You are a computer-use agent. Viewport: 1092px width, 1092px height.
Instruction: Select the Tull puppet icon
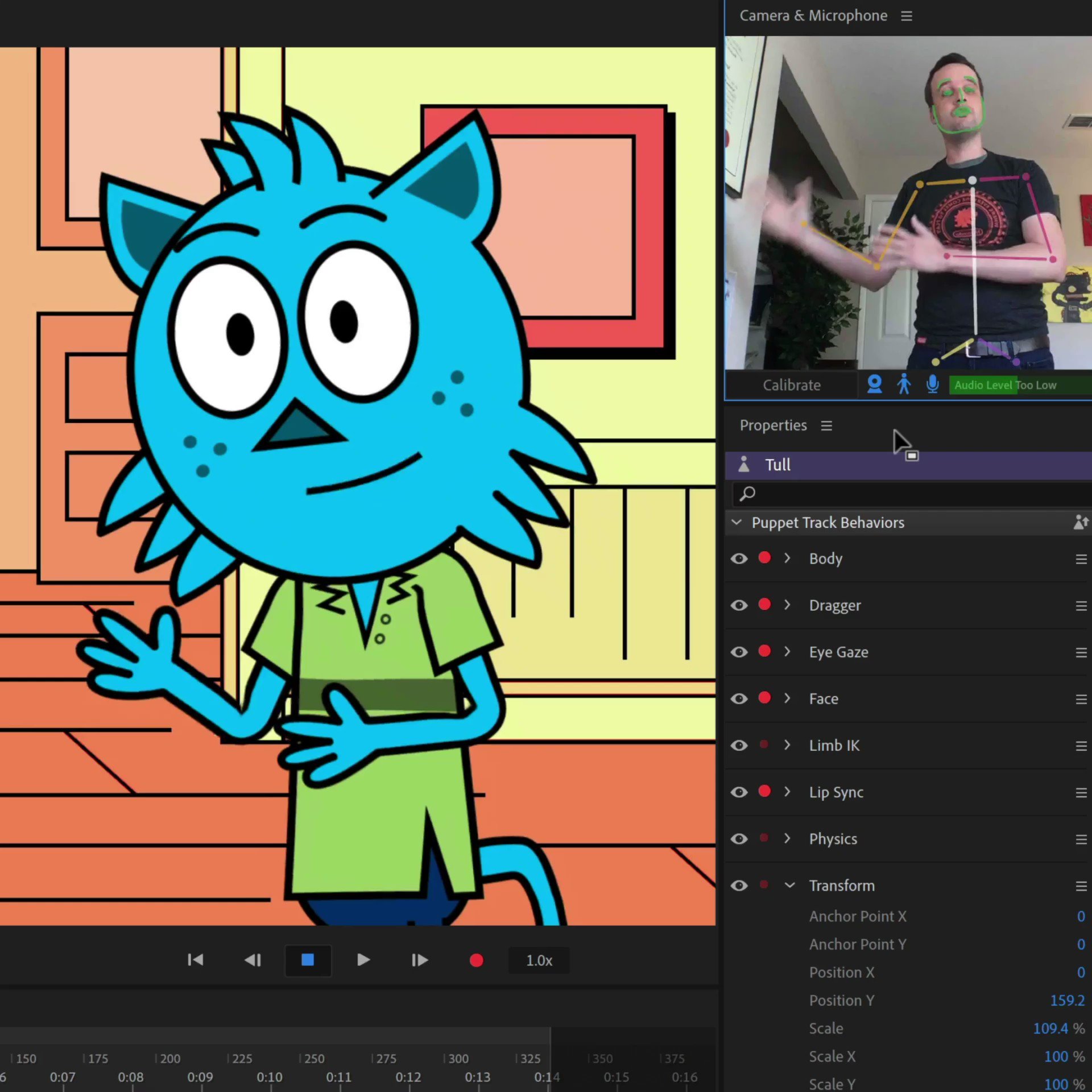pyautogui.click(x=744, y=464)
